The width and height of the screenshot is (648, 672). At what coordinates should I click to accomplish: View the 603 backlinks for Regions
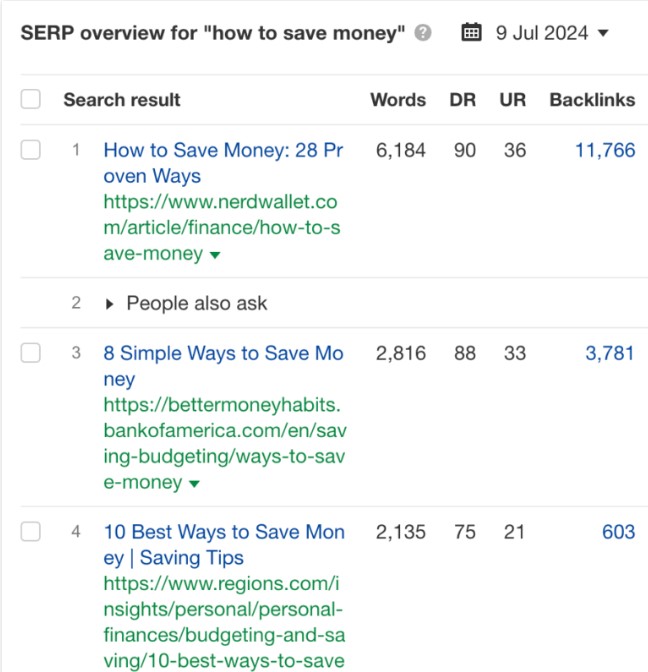click(x=618, y=532)
